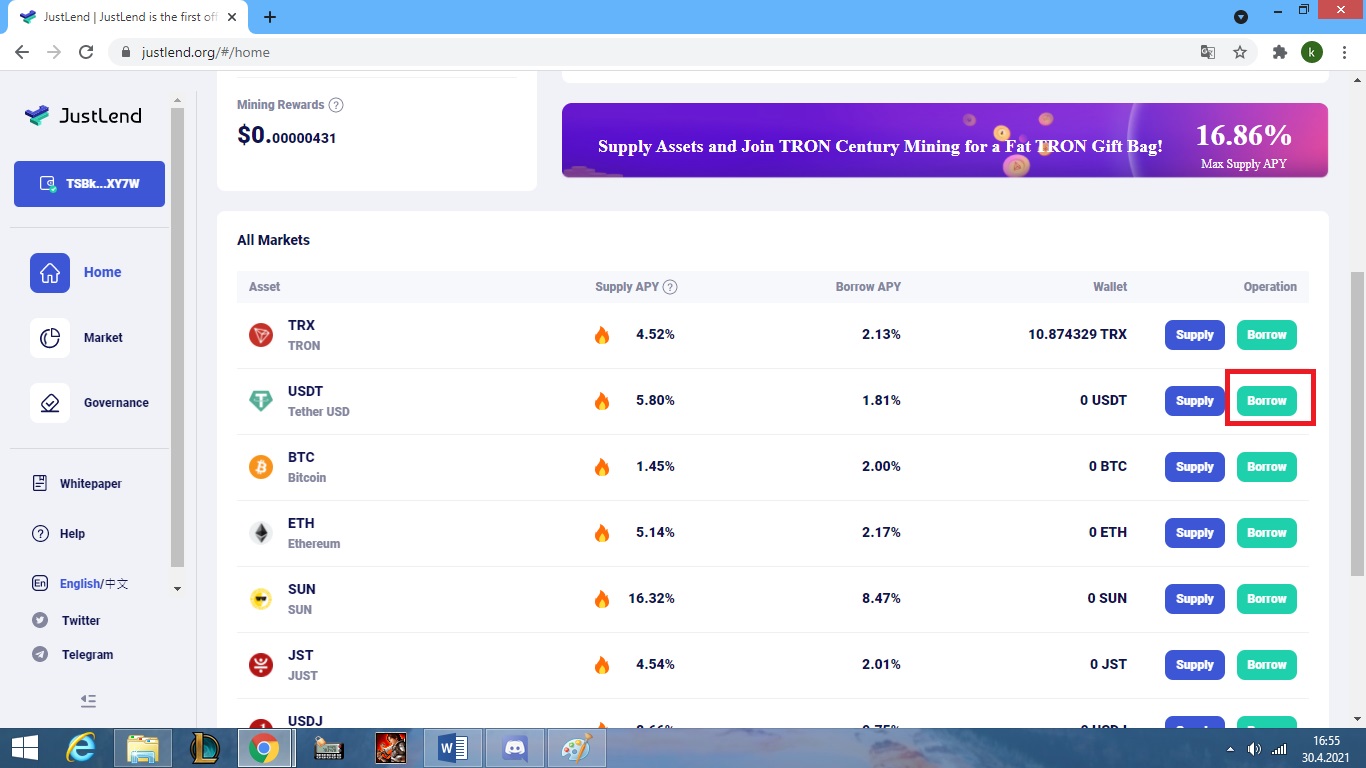Click Borrow for USDT
The height and width of the screenshot is (768, 1366).
tap(1267, 401)
